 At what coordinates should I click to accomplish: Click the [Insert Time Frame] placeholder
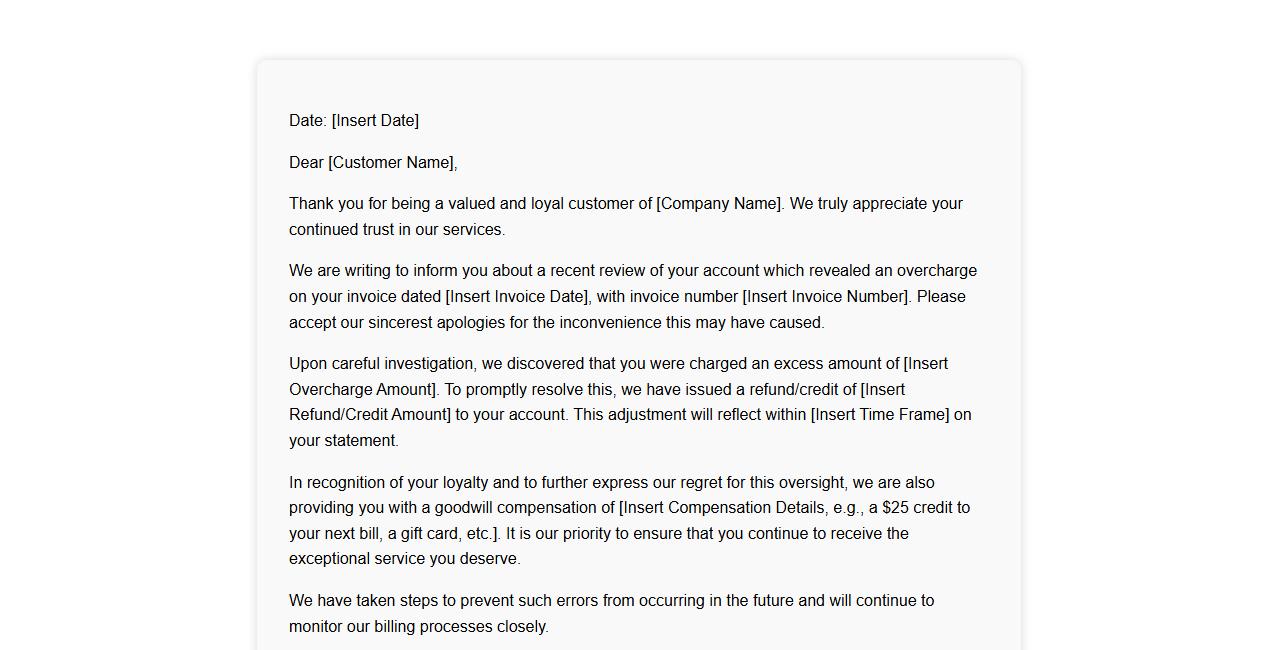click(x=880, y=415)
